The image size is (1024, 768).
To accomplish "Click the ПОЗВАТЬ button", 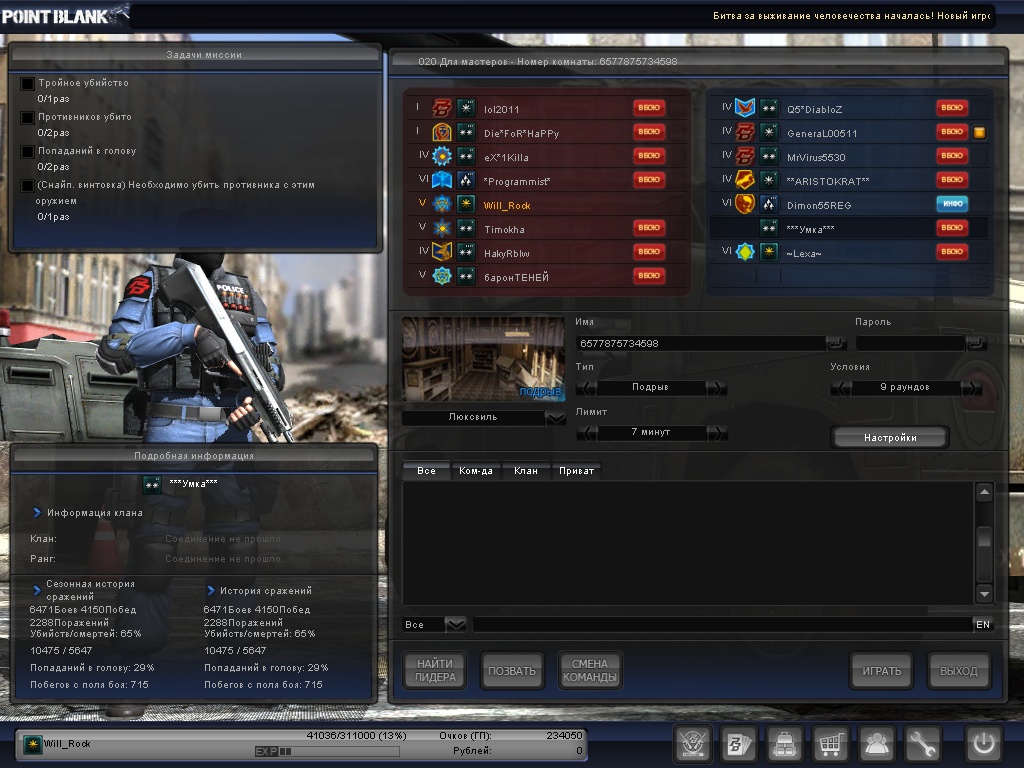I will point(512,671).
